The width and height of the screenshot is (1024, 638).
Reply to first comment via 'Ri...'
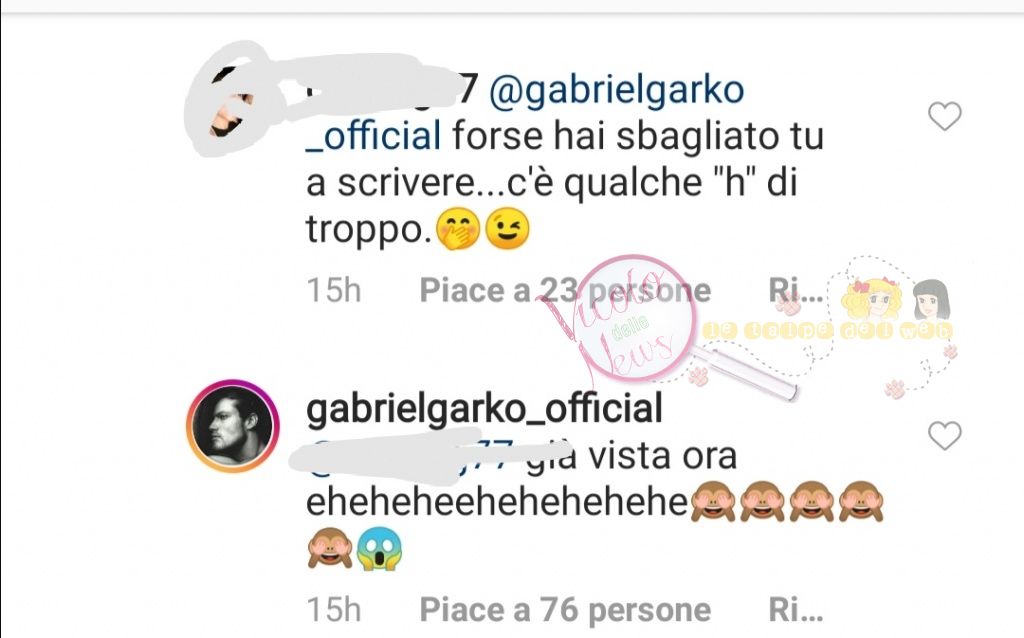tap(795, 290)
